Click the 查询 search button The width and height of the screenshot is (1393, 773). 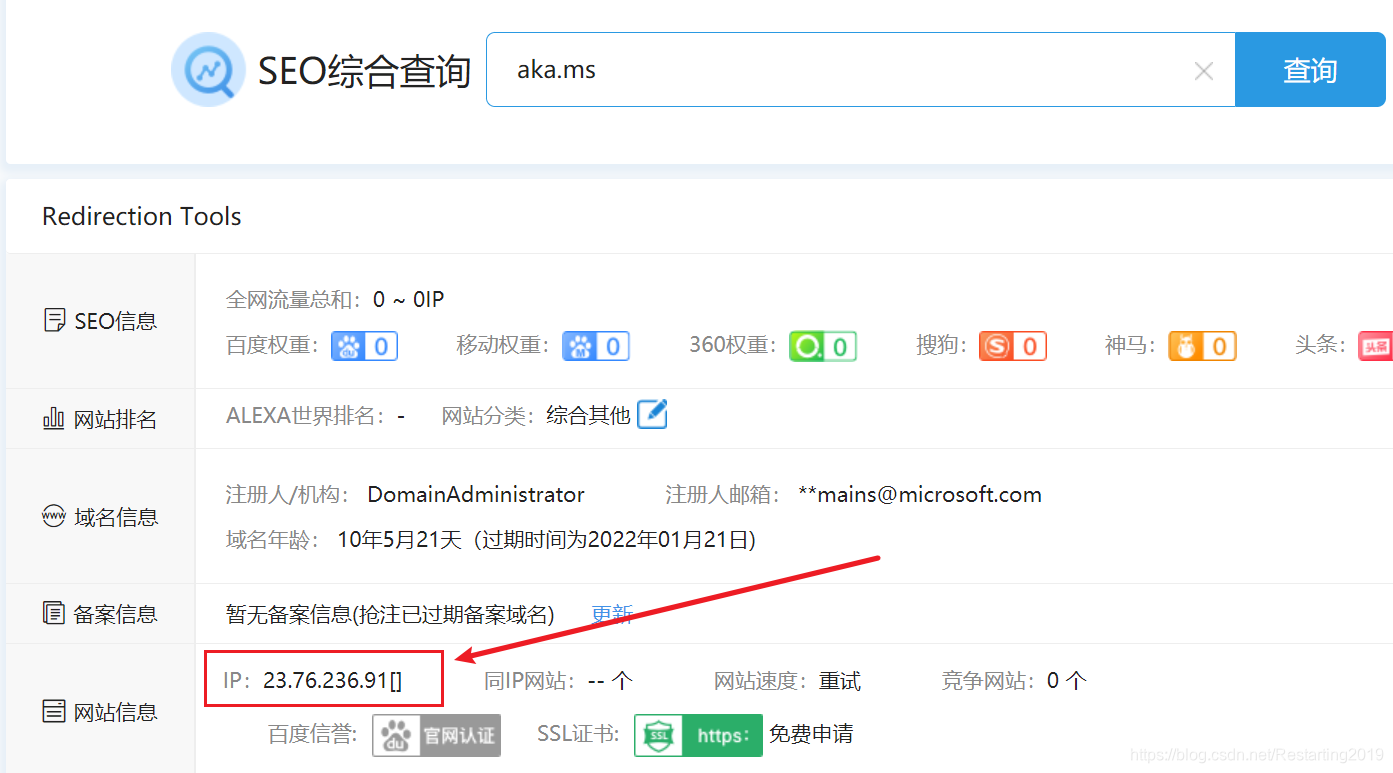(x=1310, y=69)
